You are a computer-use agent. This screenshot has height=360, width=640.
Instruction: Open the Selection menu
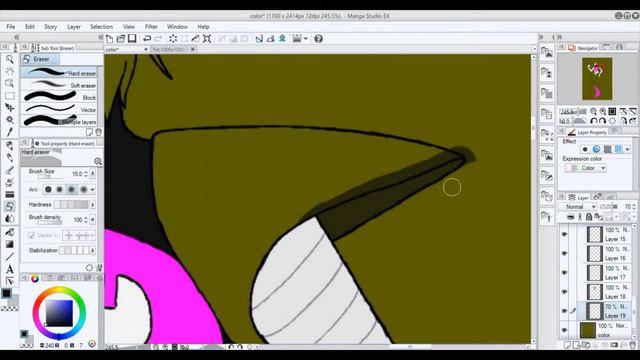click(102, 27)
